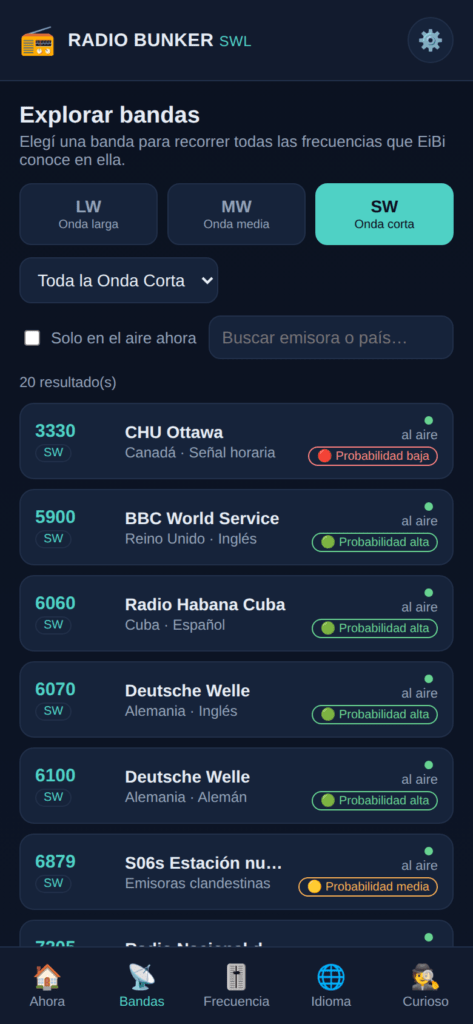Click the Buscar emisora o país field
473x1024 pixels.
coord(331,338)
